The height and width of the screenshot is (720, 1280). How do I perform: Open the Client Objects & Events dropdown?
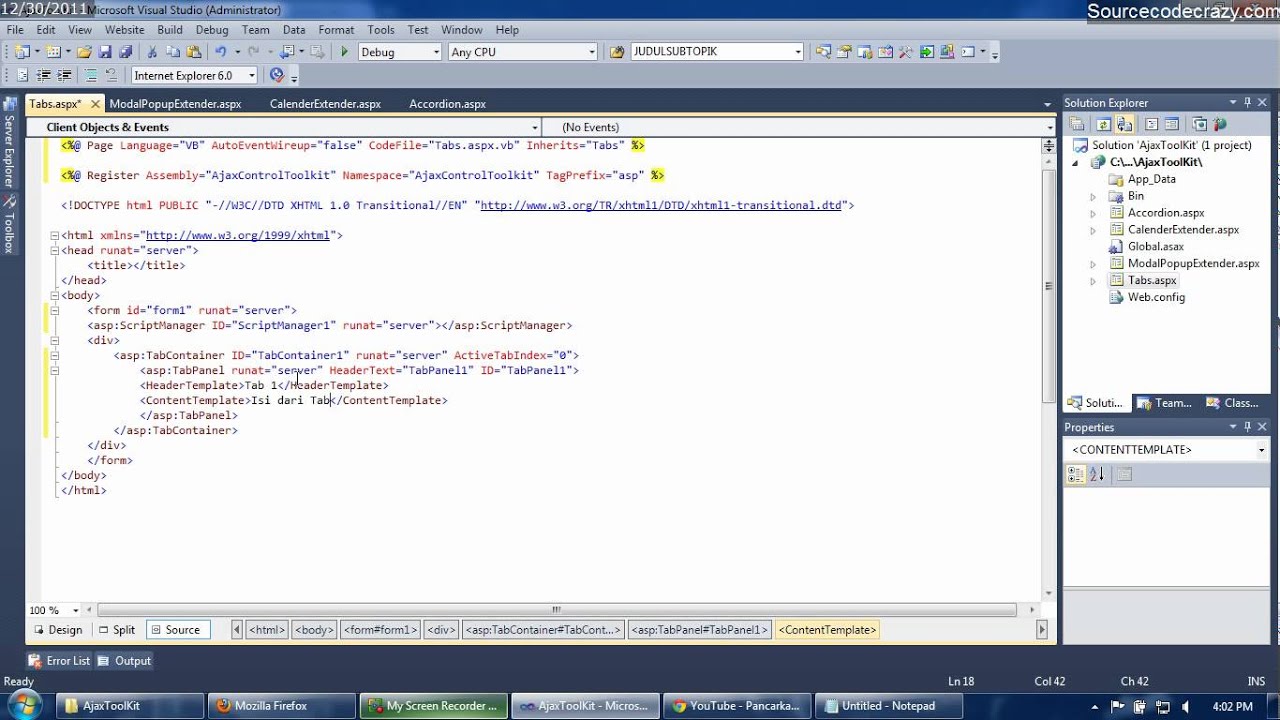[x=535, y=127]
